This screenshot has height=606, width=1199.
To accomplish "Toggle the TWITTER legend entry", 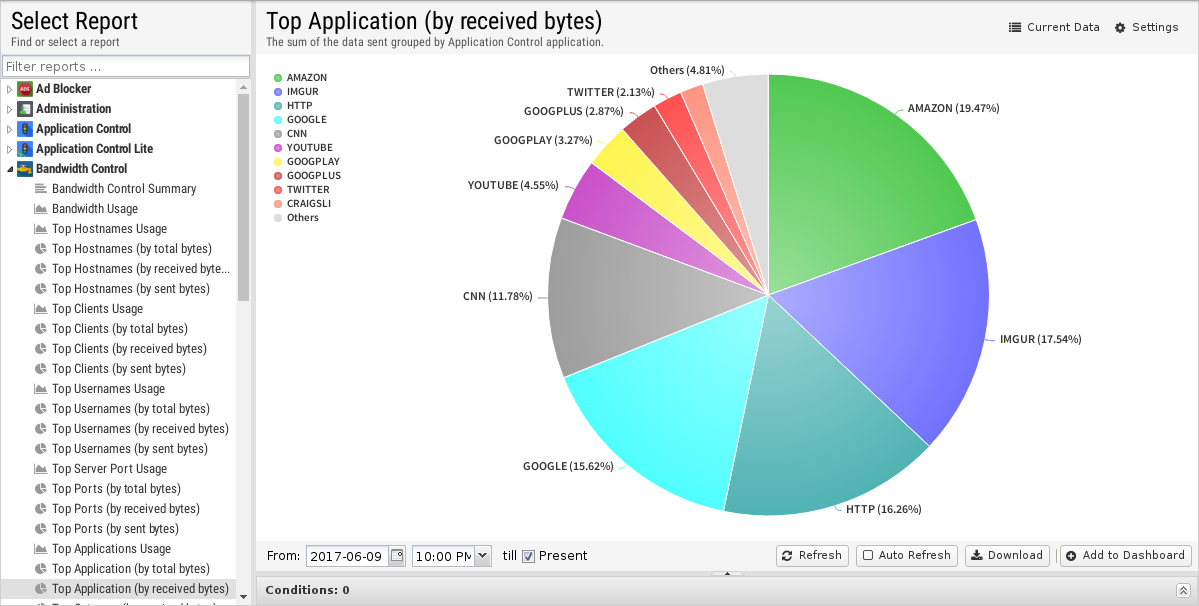I will click(x=301, y=190).
